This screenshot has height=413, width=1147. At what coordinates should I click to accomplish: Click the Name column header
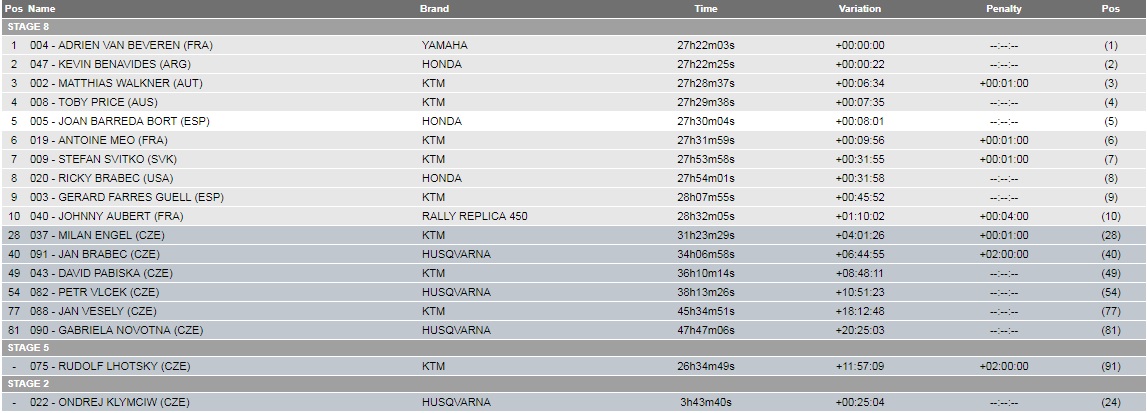pos(41,9)
